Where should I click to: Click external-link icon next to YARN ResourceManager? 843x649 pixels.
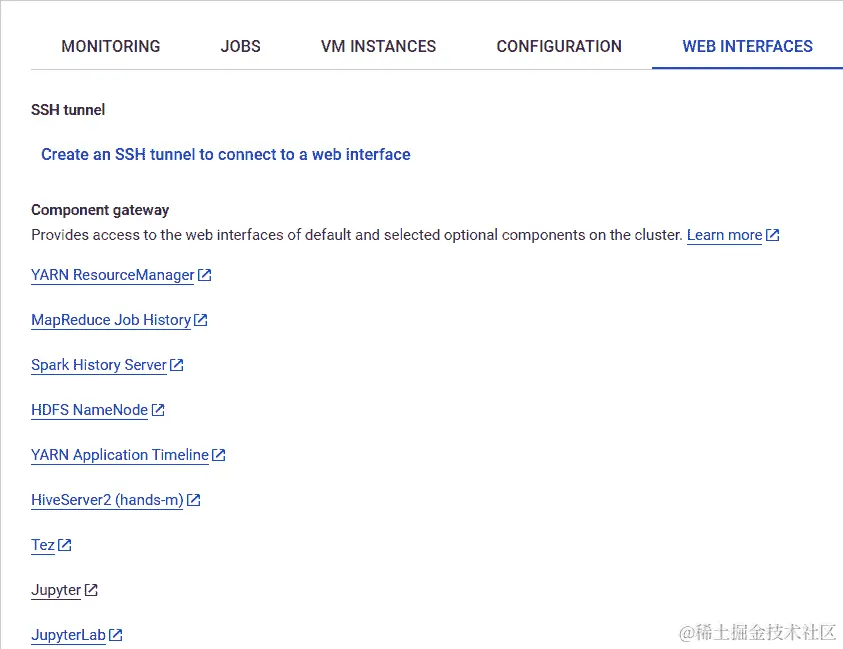point(205,275)
